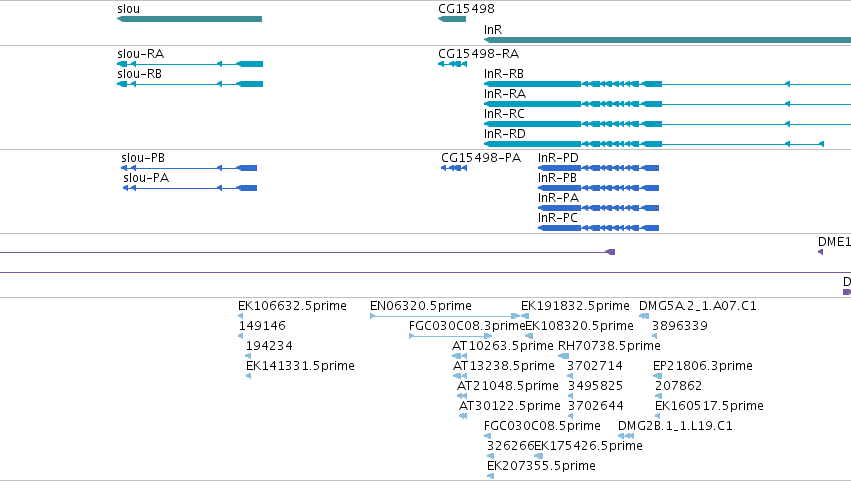
Task: Open the 207862 feature label
Action: tap(678, 387)
